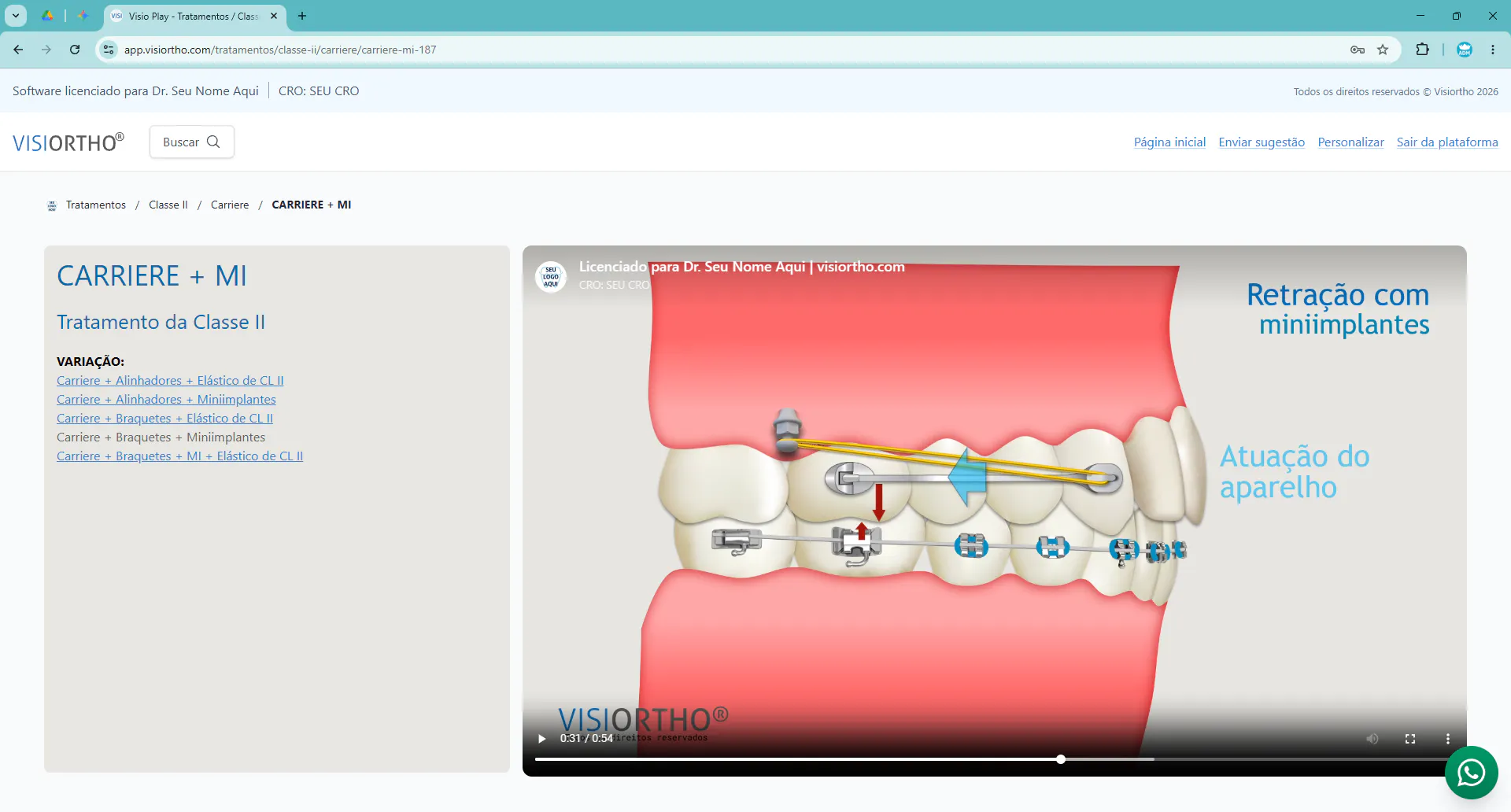
Task: Click the 0:31 / 0:54 video time display
Action: click(x=586, y=739)
